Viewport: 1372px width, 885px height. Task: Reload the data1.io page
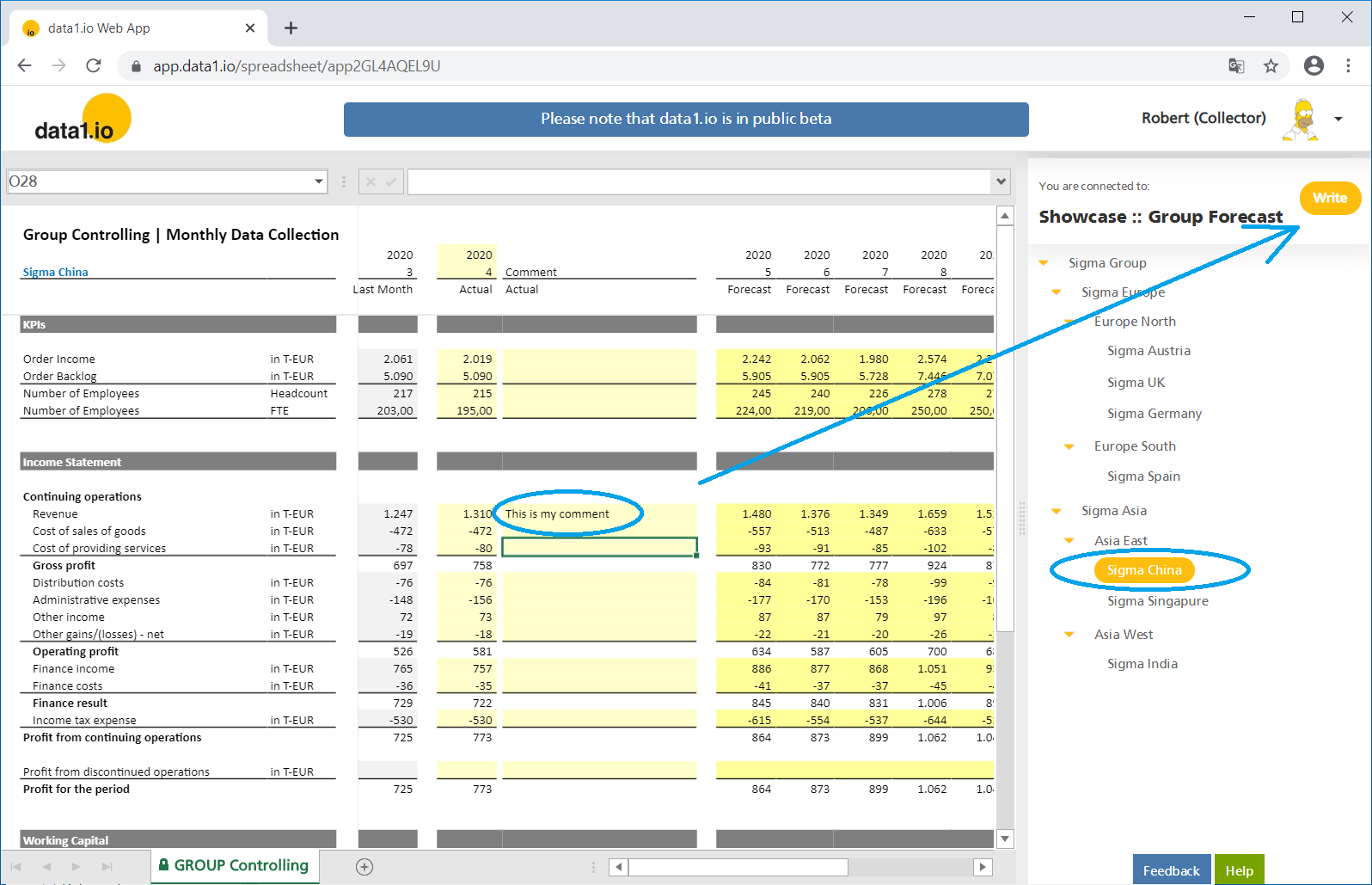(x=94, y=66)
